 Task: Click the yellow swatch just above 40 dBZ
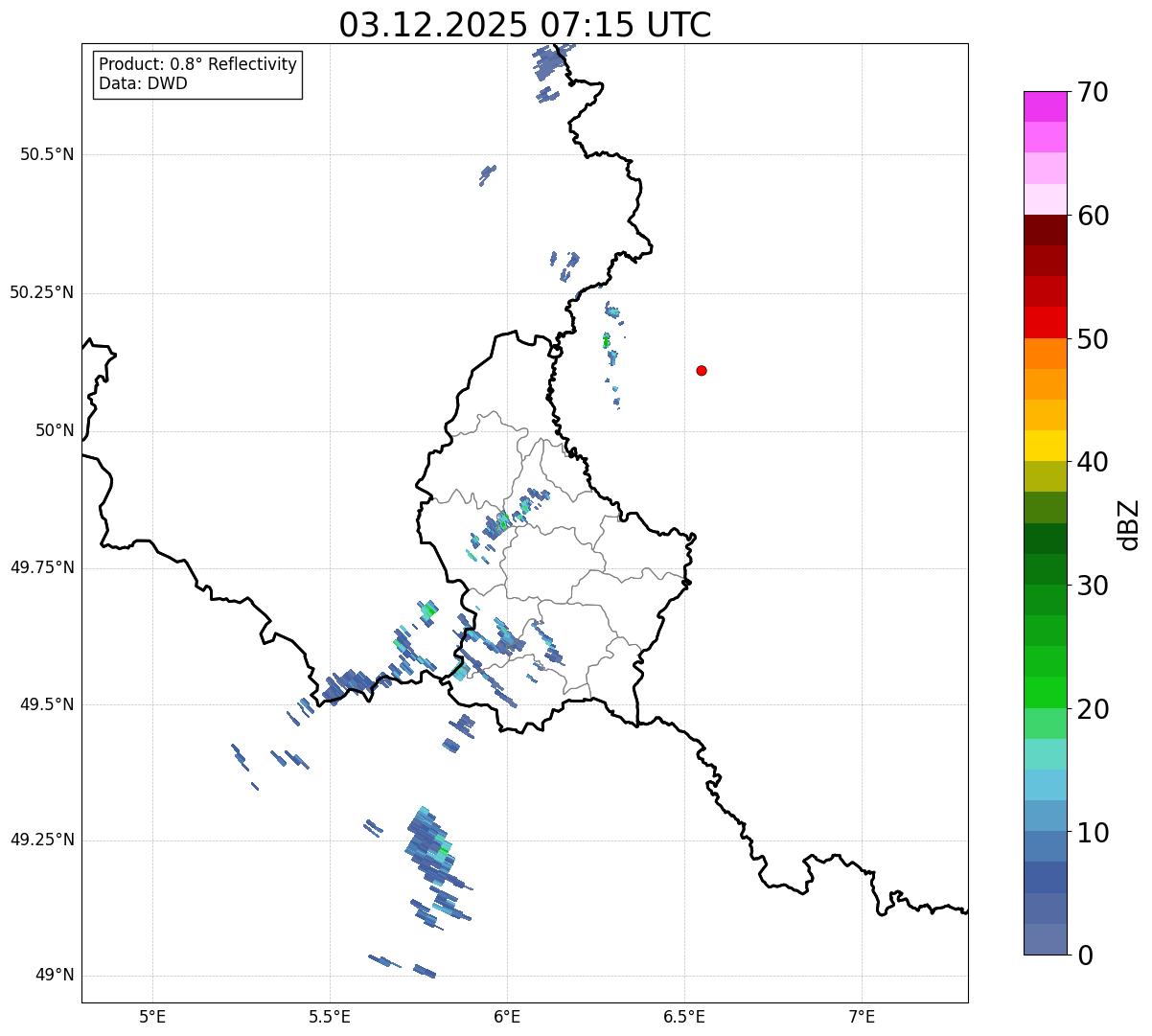click(1046, 446)
